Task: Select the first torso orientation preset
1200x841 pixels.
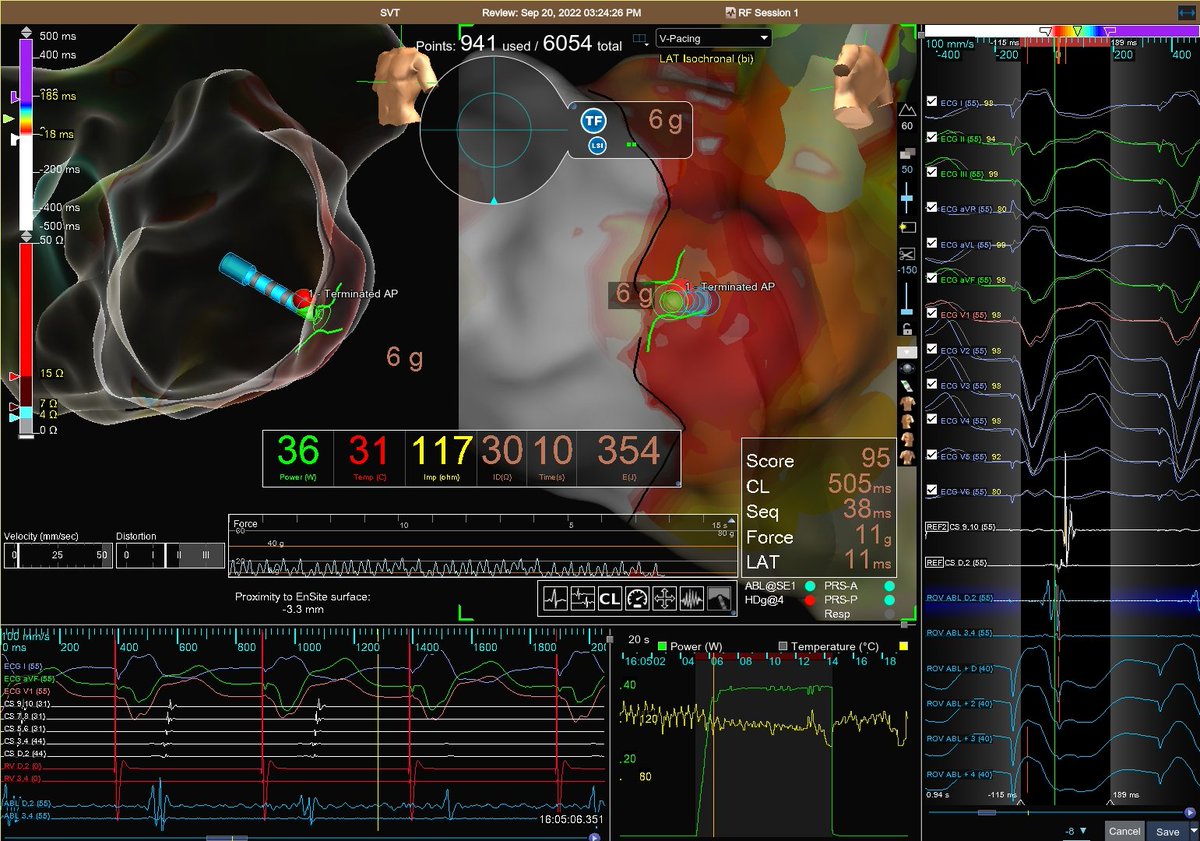Action: pos(907,404)
